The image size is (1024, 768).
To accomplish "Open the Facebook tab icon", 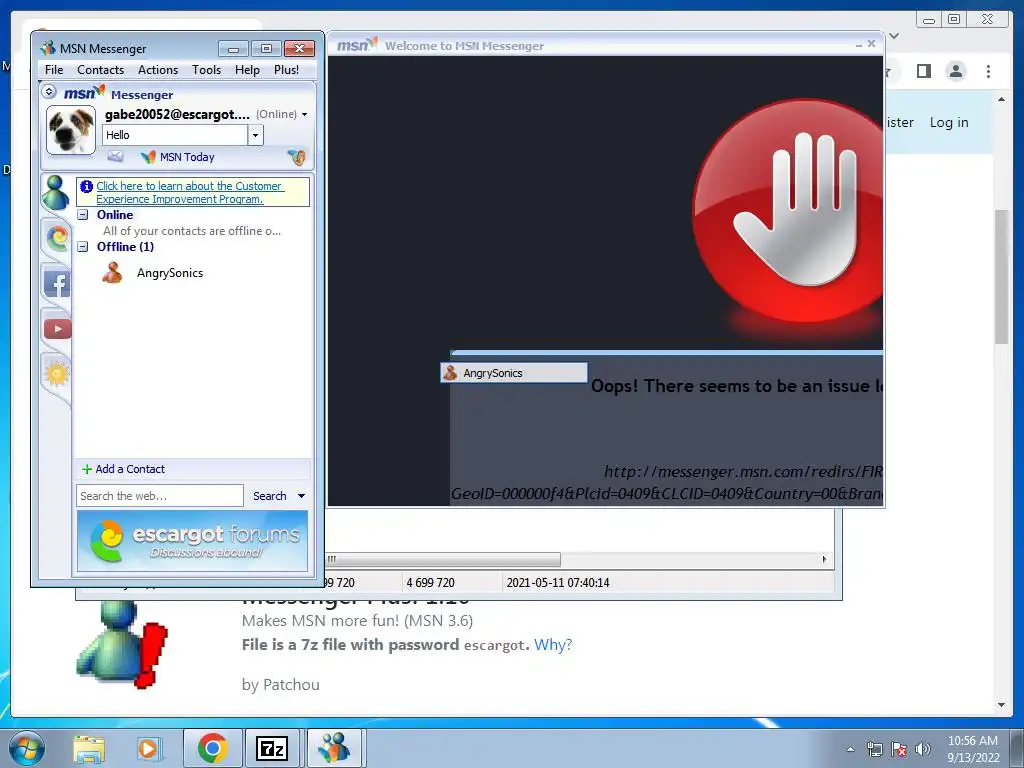I will 57,284.
